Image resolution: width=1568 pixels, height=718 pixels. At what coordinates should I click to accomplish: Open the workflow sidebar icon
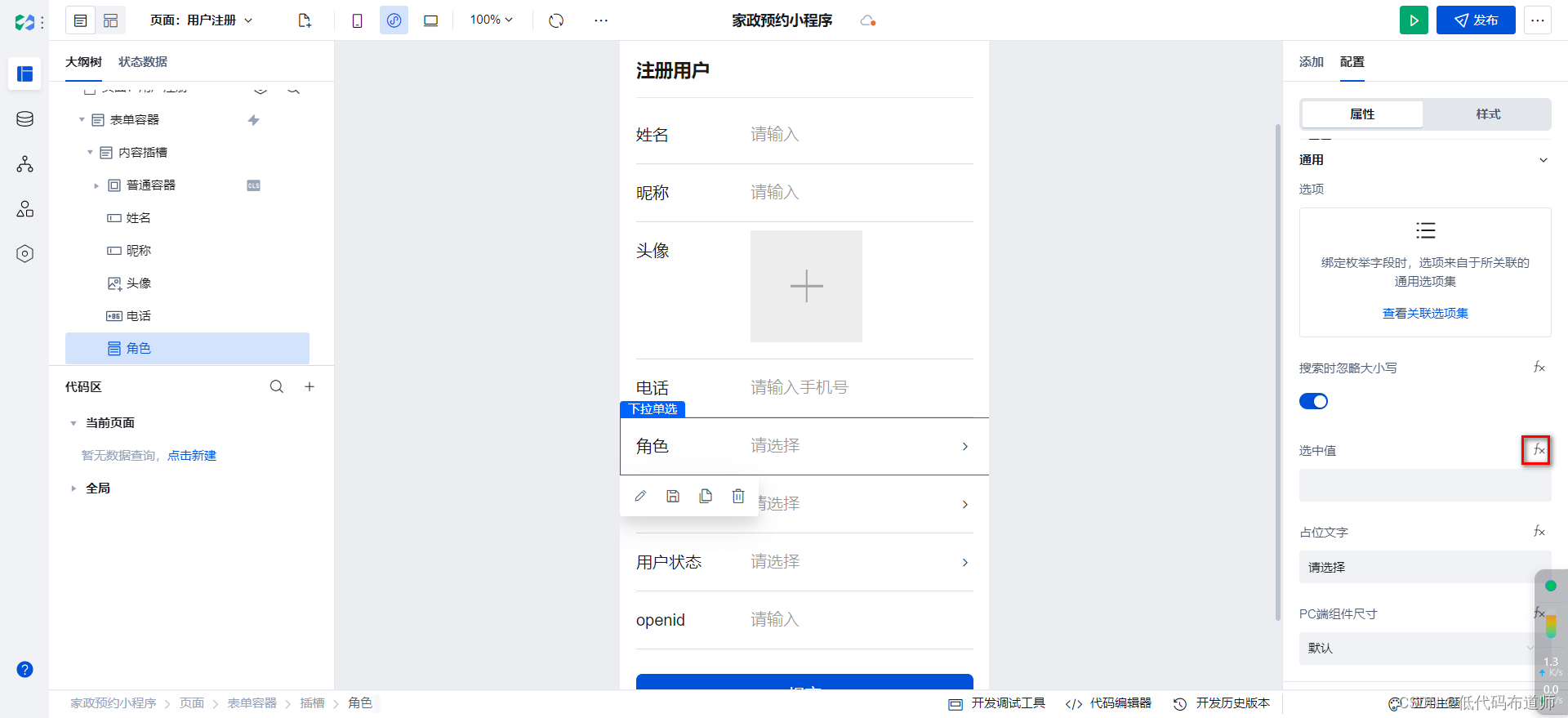pyautogui.click(x=25, y=164)
